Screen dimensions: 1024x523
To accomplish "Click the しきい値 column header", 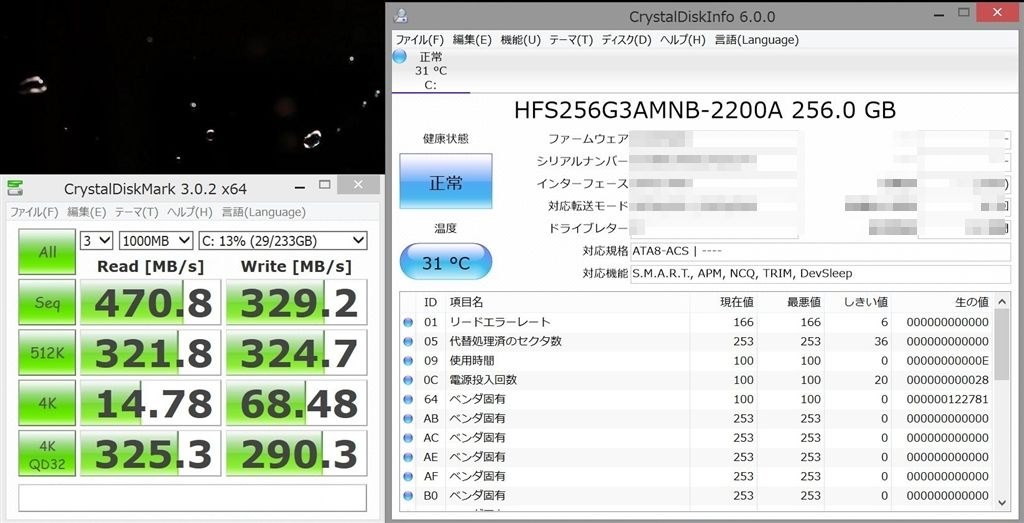I will pos(859,302).
